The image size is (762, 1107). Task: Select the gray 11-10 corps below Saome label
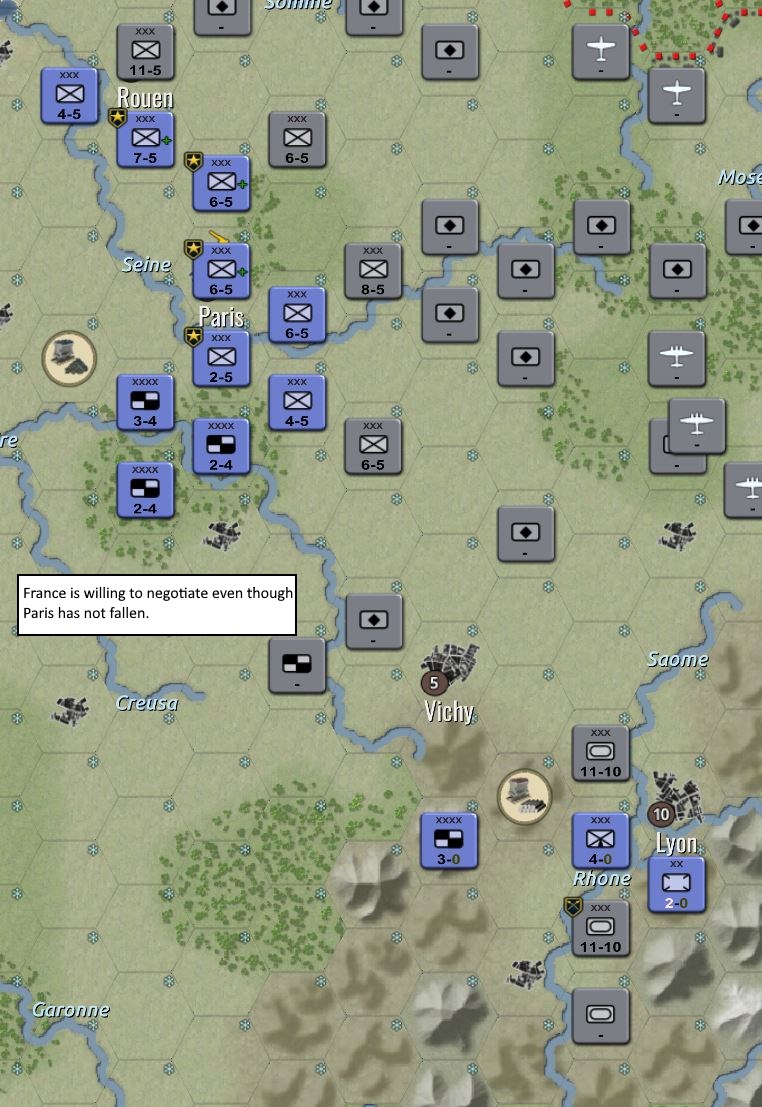(x=600, y=753)
